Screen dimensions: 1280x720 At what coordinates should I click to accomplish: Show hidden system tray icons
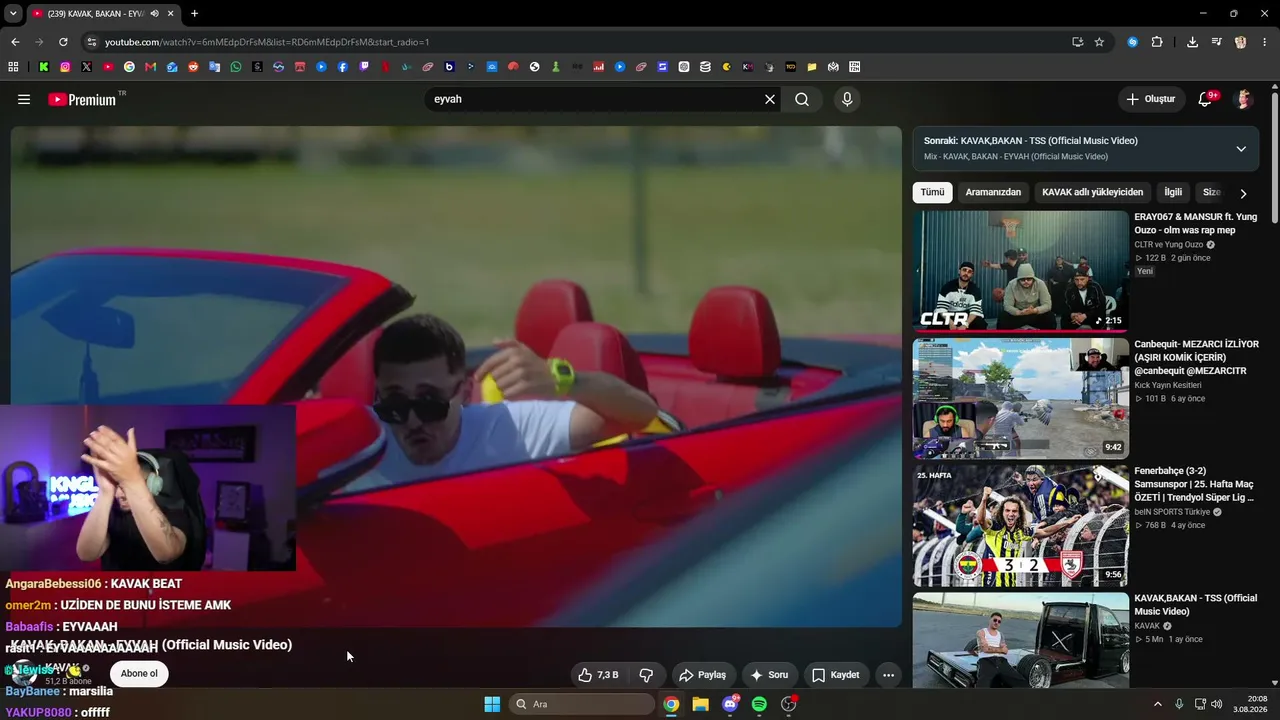tap(1158, 704)
